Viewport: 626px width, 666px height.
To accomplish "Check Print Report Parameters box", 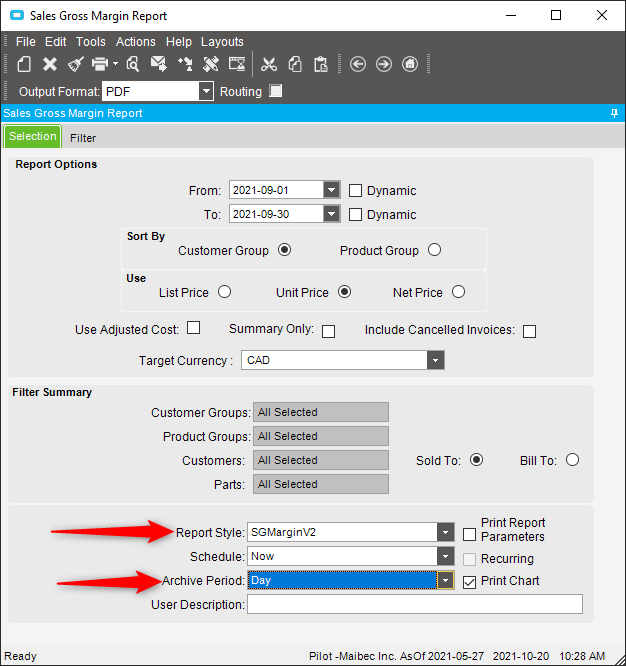I will point(469,534).
